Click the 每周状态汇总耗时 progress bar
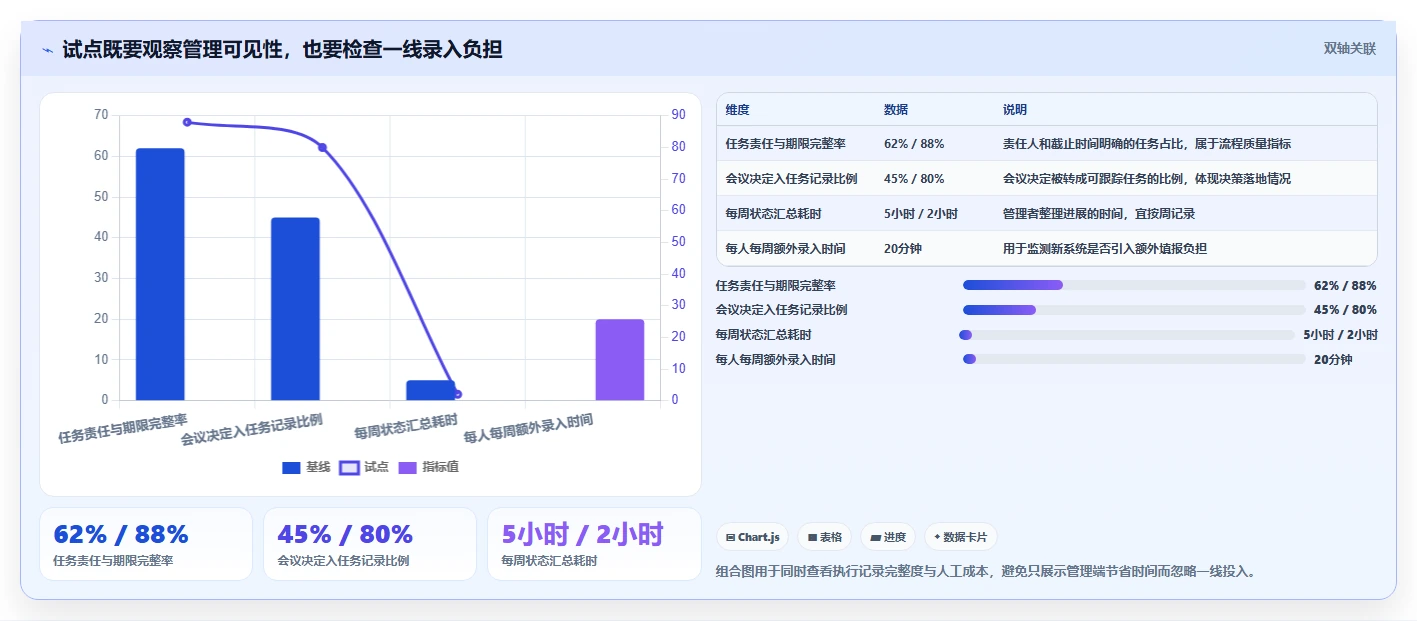 click(x=1127, y=335)
